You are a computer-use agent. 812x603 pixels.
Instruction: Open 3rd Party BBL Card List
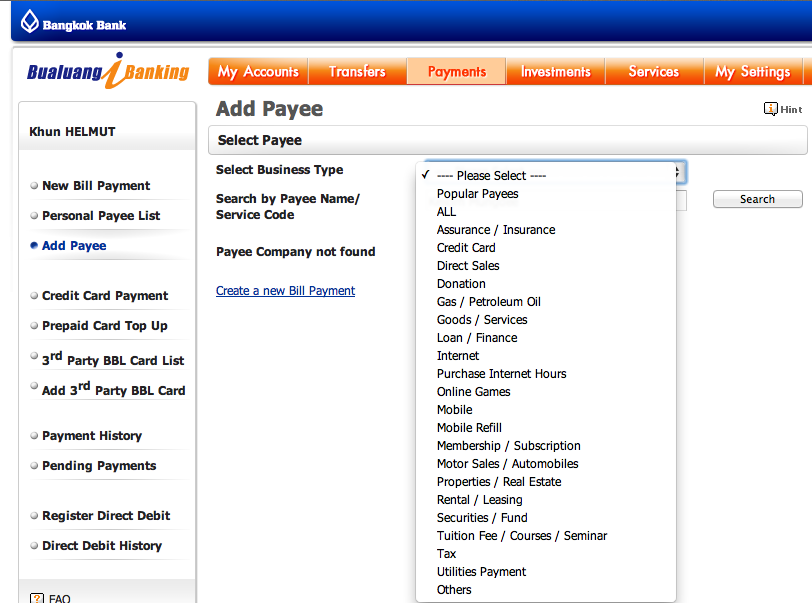(x=113, y=358)
